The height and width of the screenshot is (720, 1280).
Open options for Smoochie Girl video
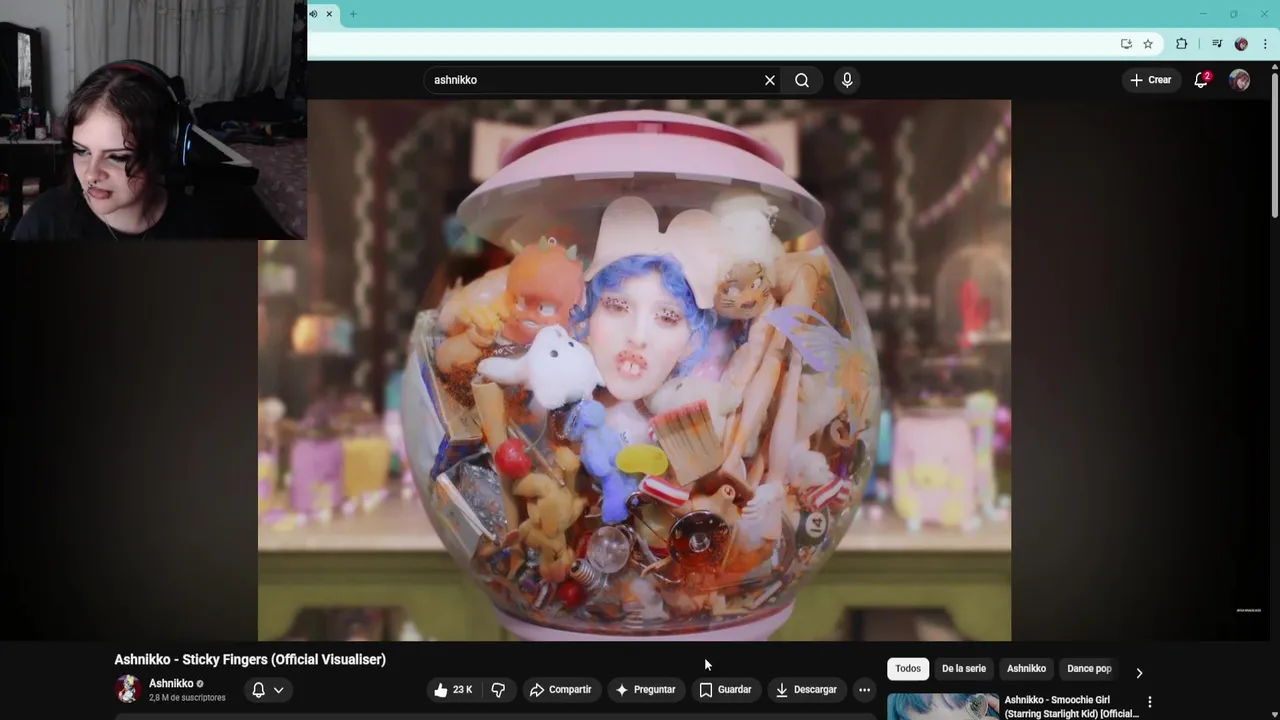point(1150,702)
